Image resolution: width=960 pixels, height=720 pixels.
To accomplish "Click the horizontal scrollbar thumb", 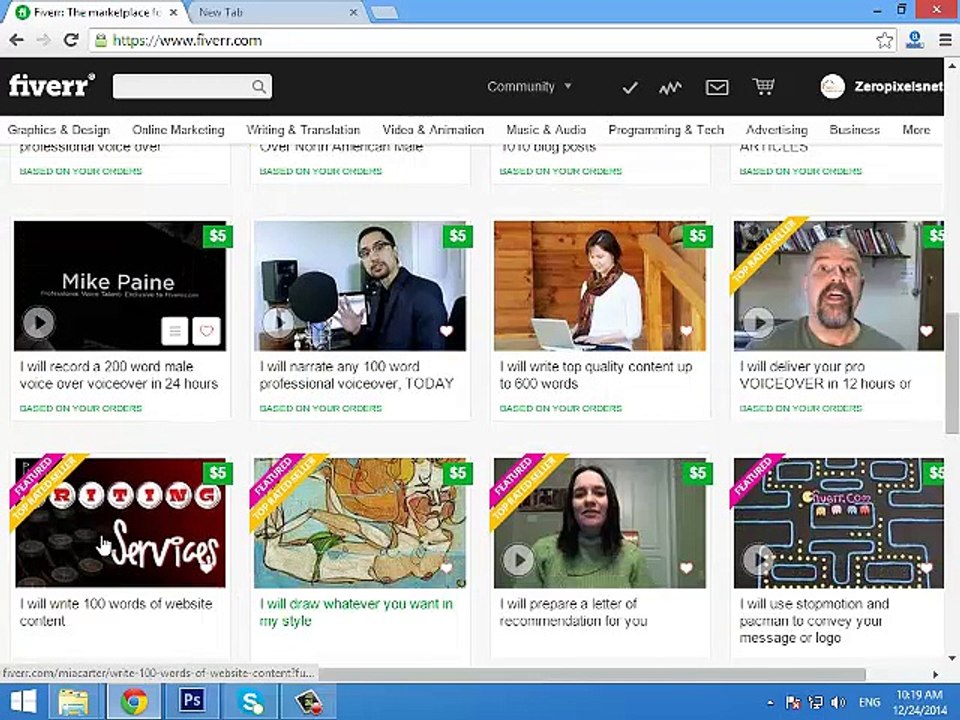I will pyautogui.click(x=591, y=674).
